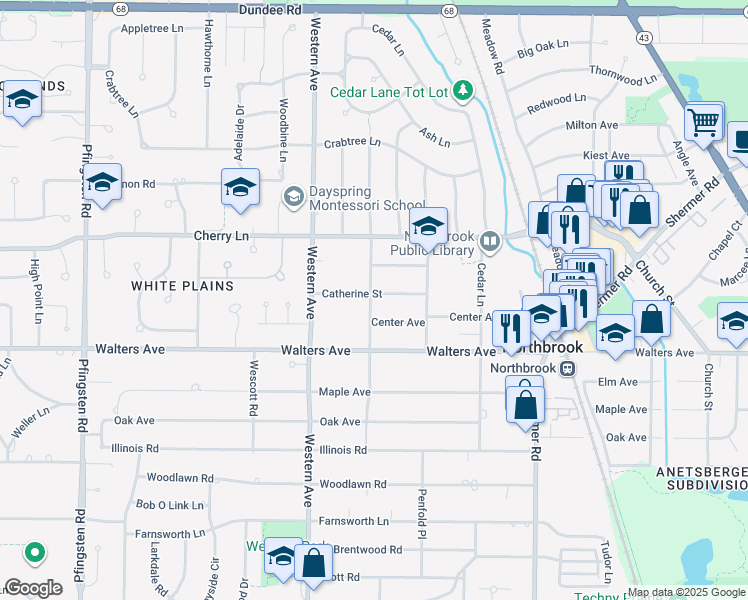
Task: Select school marker at top-left edge
Action: point(22,100)
